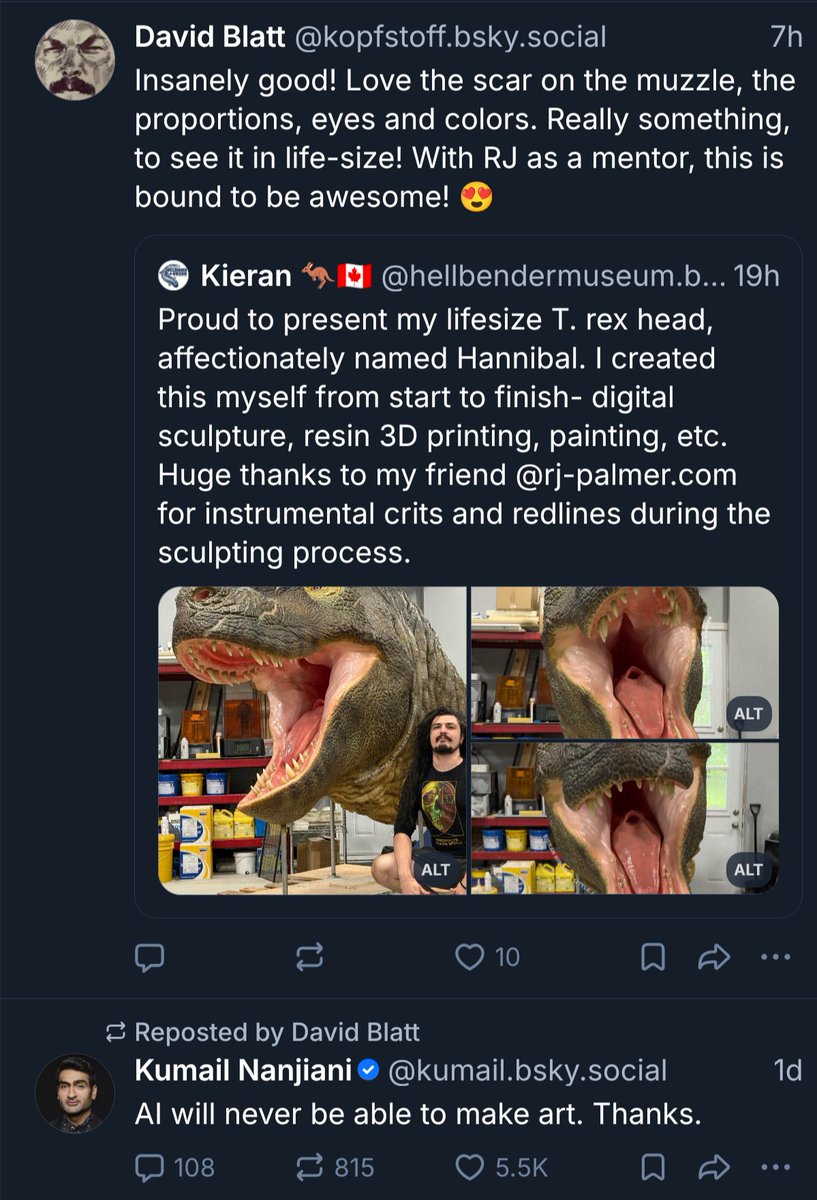The height and width of the screenshot is (1200, 817).
Task: Reply to Kumail Nanjiani's post
Action: pos(174,1167)
